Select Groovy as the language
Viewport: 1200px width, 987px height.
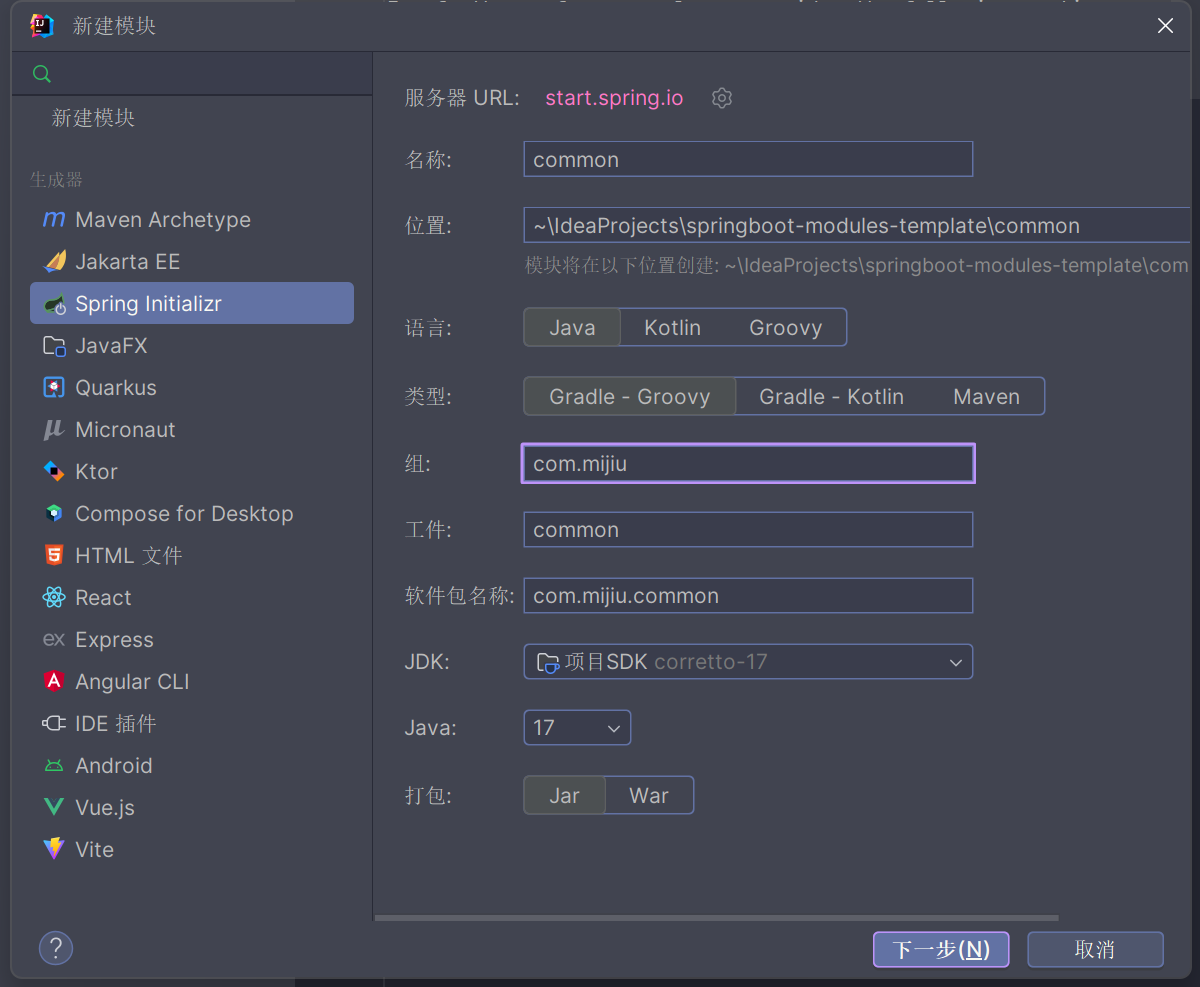point(786,328)
